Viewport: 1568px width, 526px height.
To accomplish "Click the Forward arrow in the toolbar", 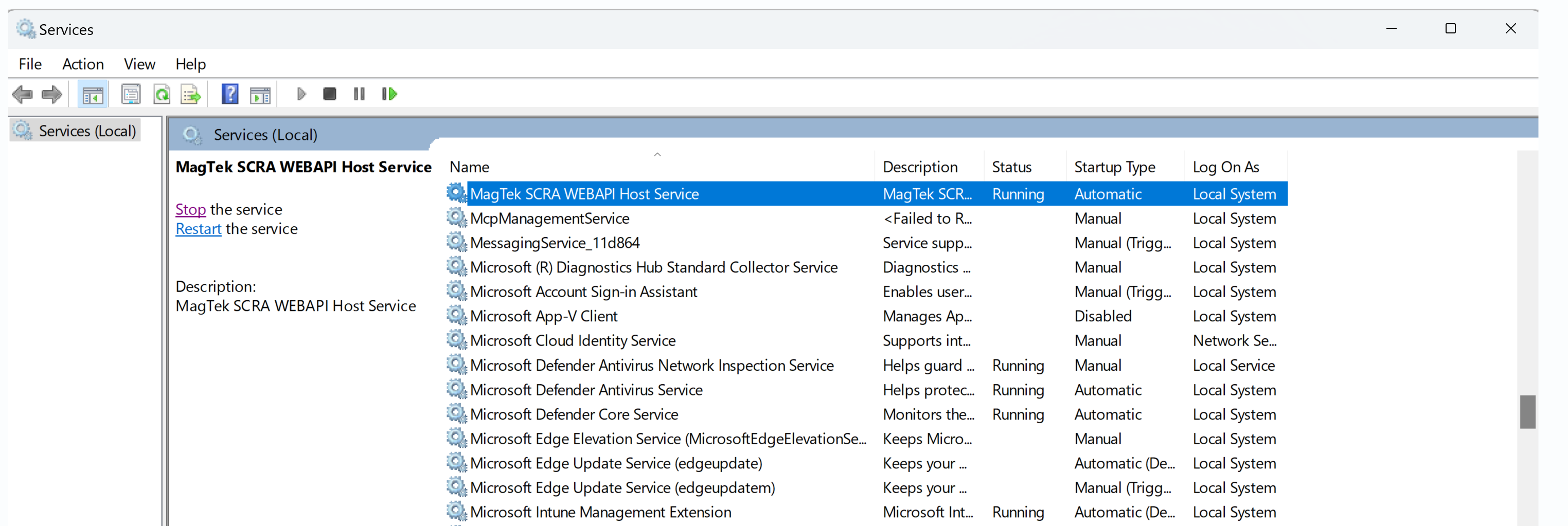I will pyautogui.click(x=52, y=94).
